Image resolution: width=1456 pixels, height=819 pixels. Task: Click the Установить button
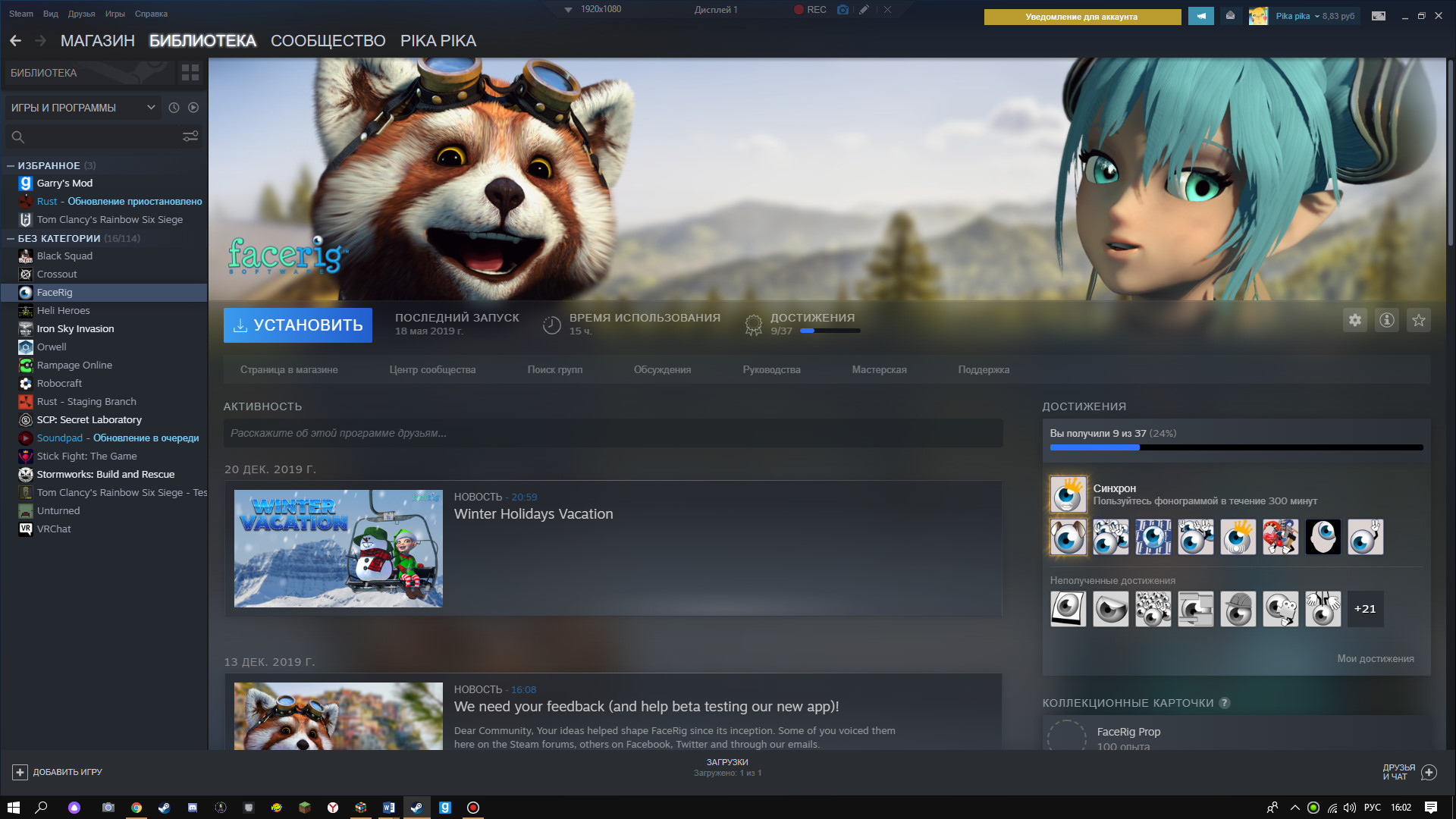pyautogui.click(x=298, y=325)
